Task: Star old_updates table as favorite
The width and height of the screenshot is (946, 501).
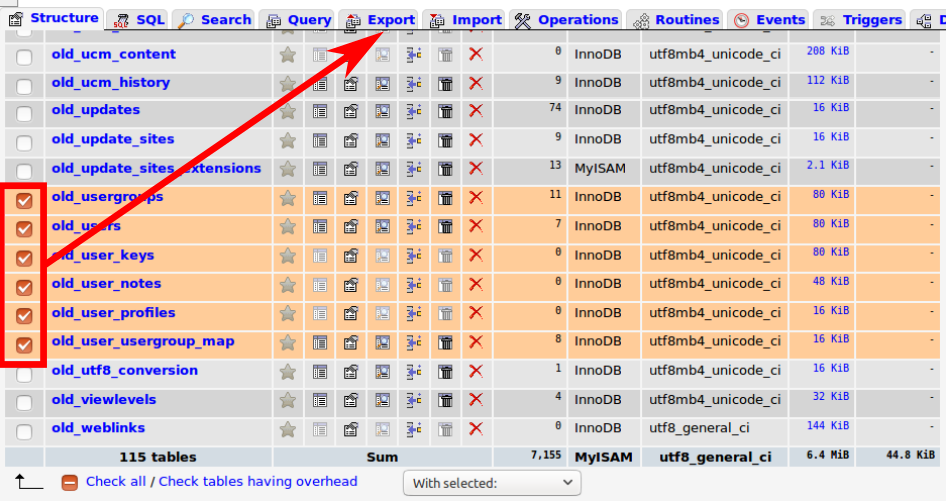Action: pos(288,111)
